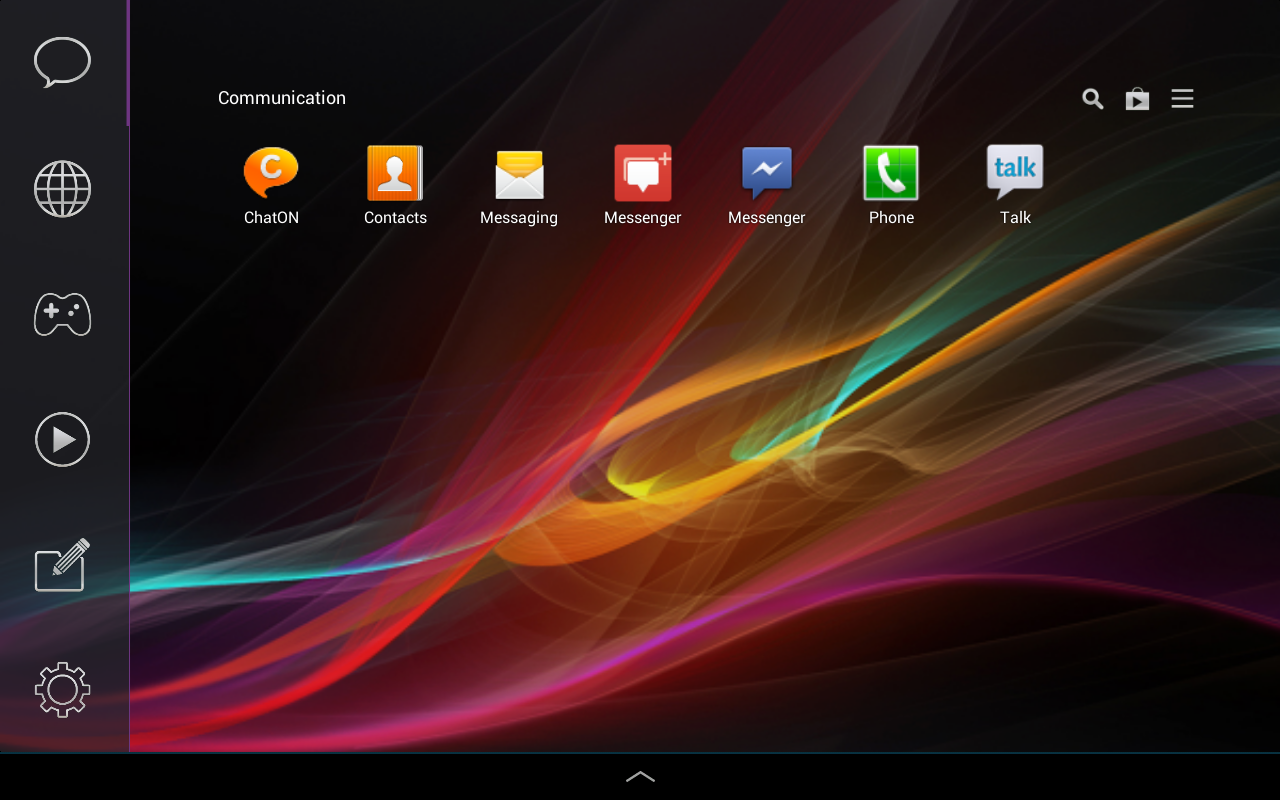Open the ChatON app
The width and height of the screenshot is (1280, 800).
(271, 186)
